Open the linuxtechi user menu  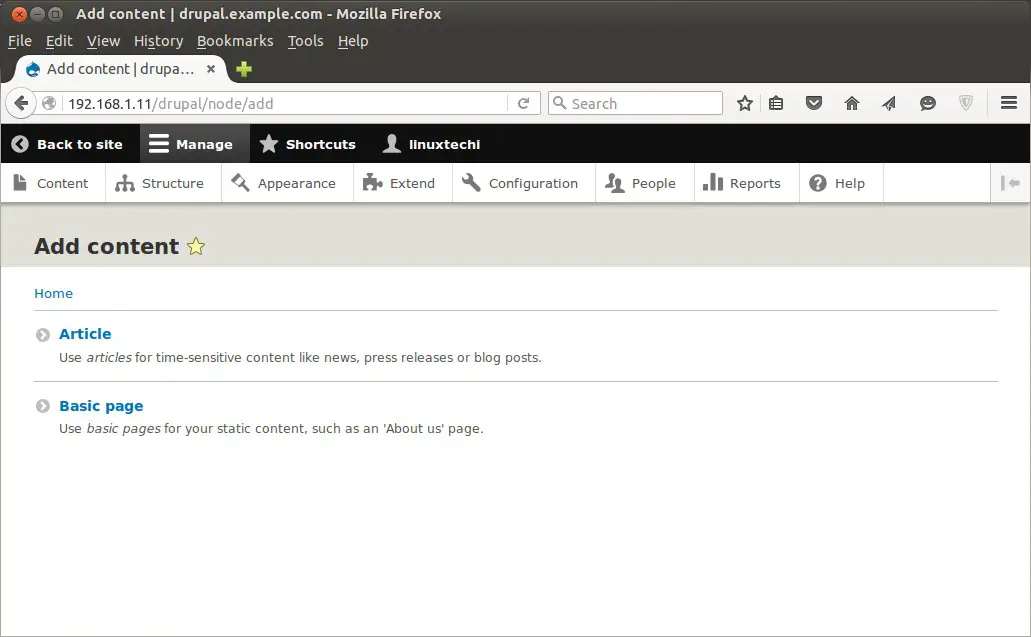point(431,144)
